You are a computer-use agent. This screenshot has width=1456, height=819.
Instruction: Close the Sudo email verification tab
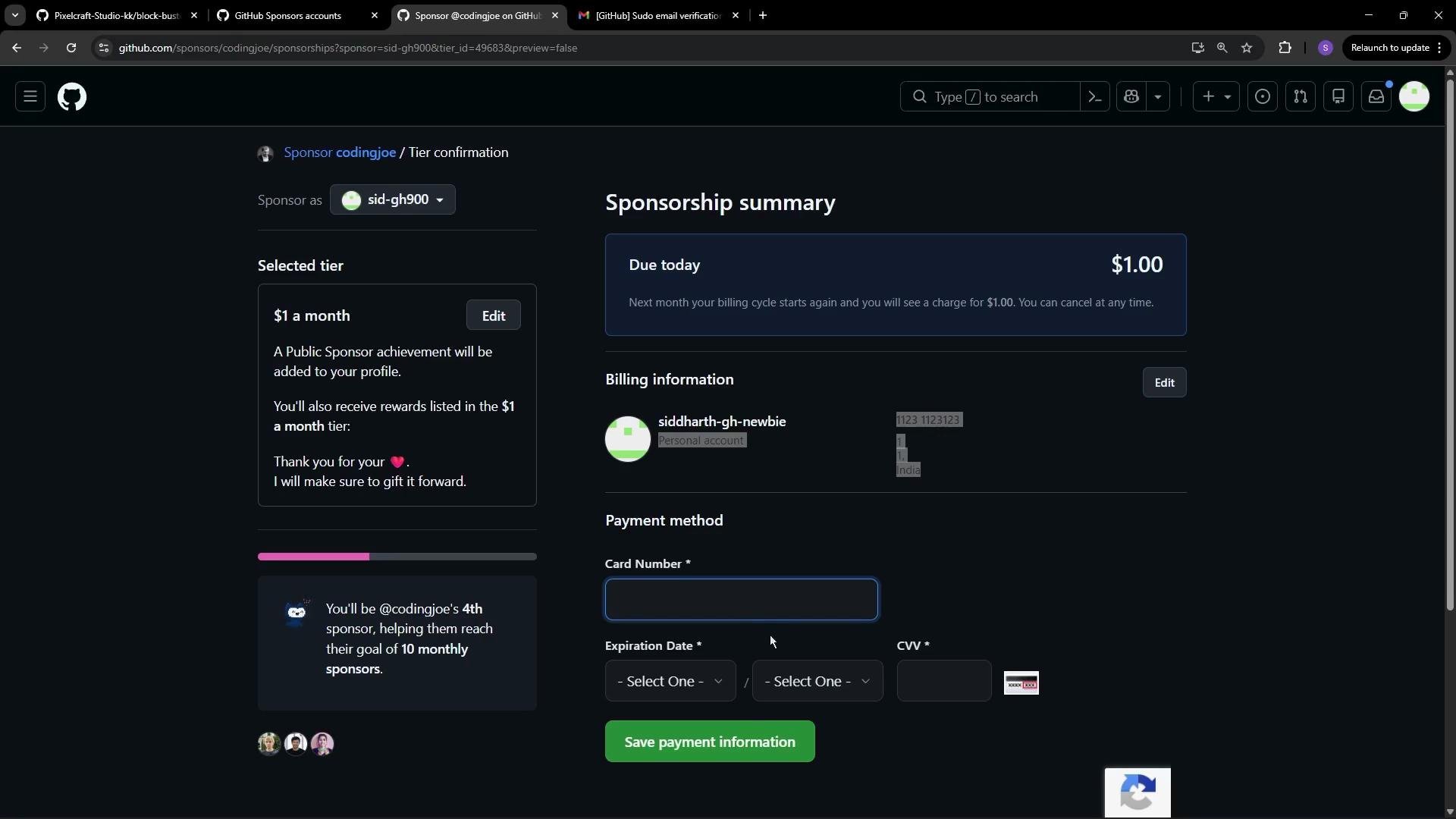coord(736,15)
